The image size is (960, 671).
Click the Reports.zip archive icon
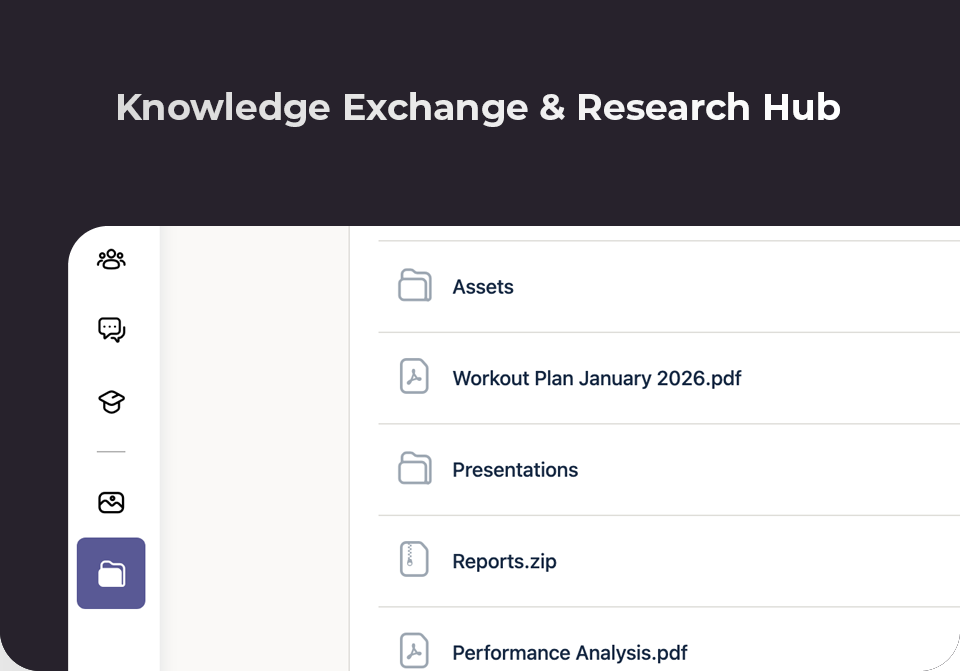(x=414, y=560)
